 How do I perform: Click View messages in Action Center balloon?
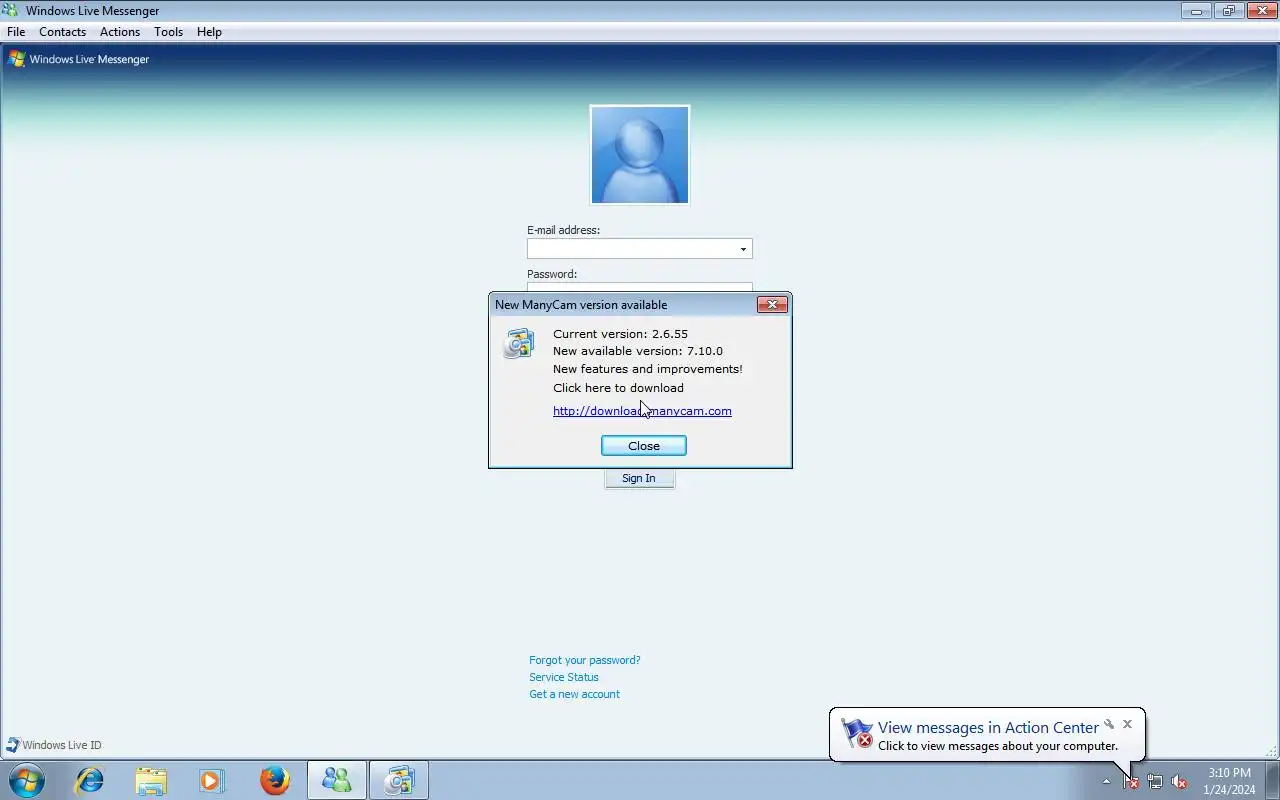pyautogui.click(x=988, y=728)
